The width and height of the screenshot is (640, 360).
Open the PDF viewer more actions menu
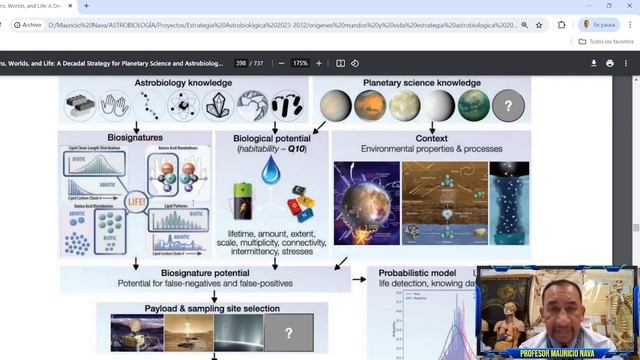tap(626, 63)
